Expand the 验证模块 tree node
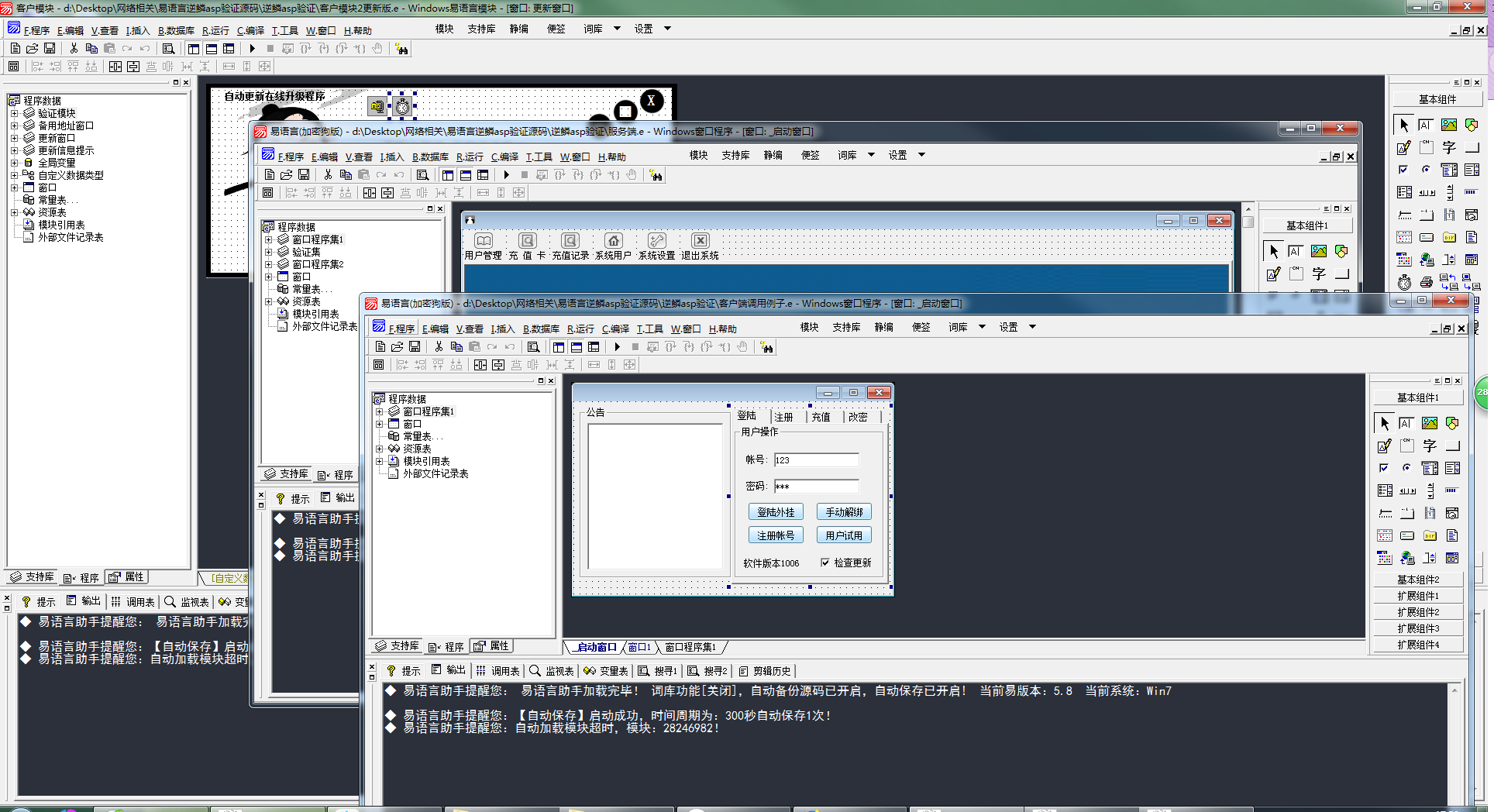 (x=14, y=113)
